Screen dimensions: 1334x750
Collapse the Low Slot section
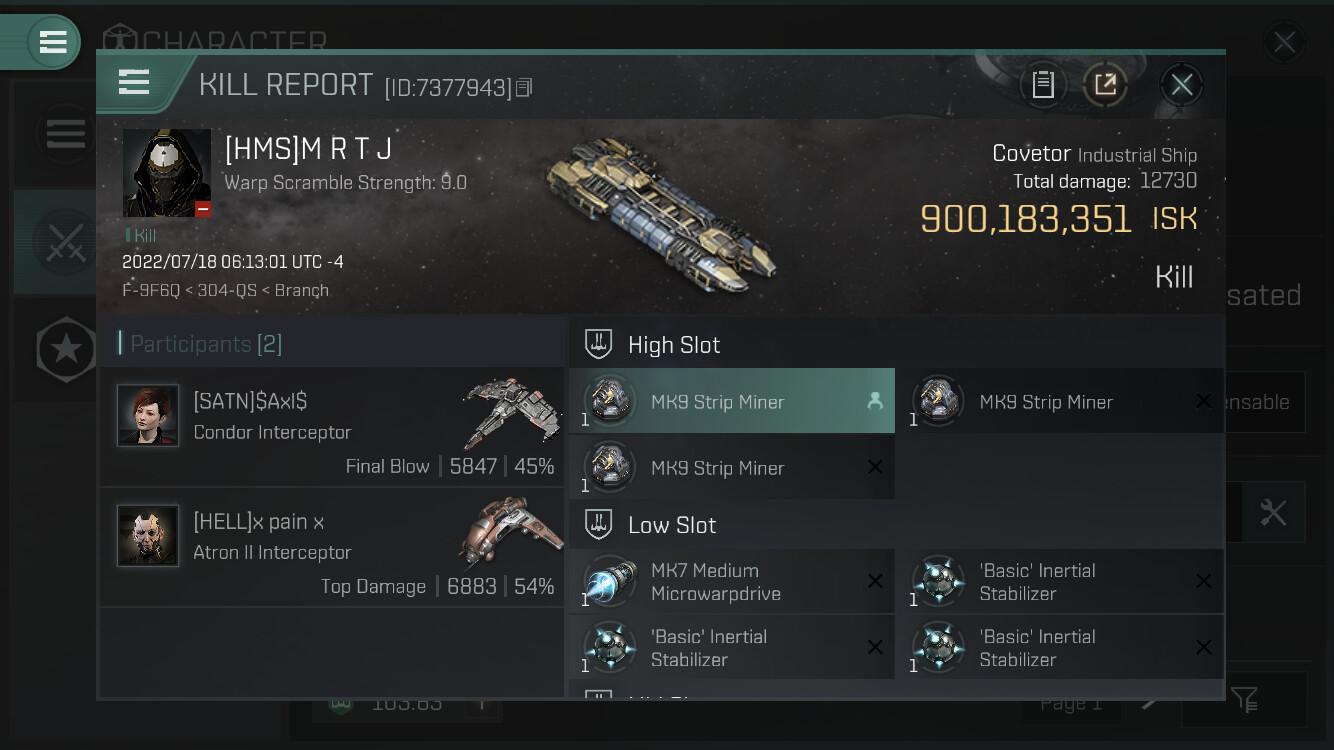[x=896, y=524]
